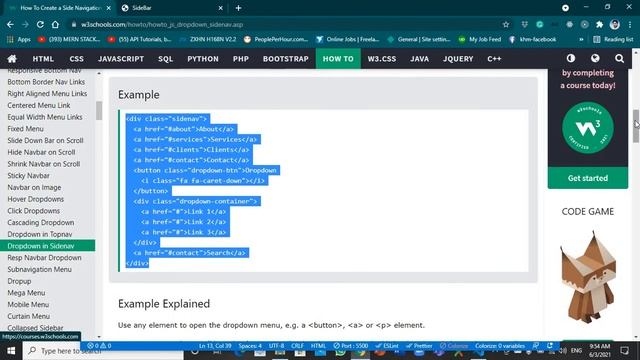Image resolution: width=640 pixels, height=360 pixels.
Task: Open Slide Down Bar on Scroll link
Action: tap(45, 140)
